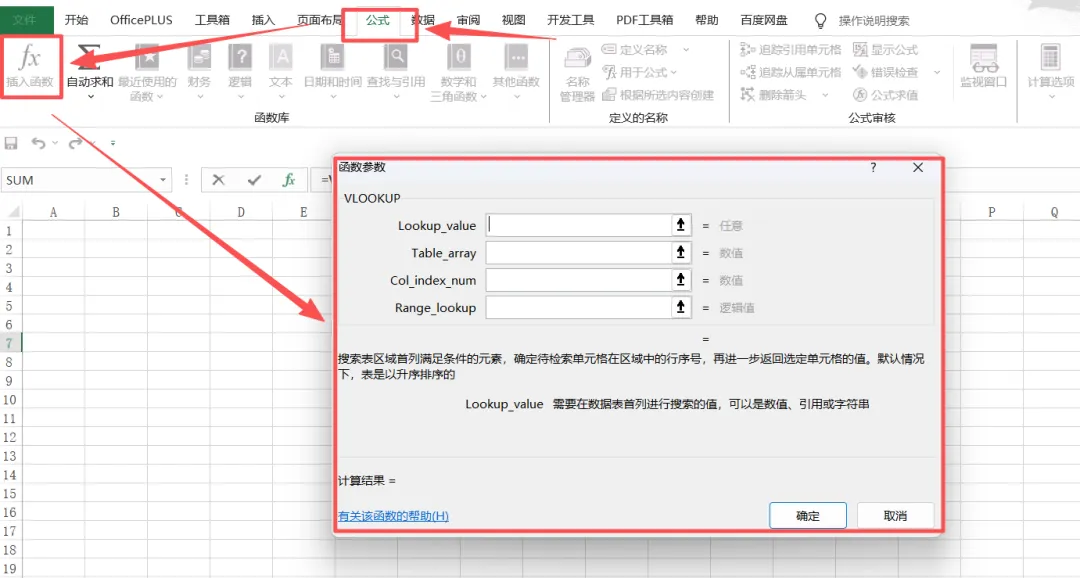1080x578 pixels.
Task: Switch to the Formulas (公式) tab
Action: [x=377, y=20]
